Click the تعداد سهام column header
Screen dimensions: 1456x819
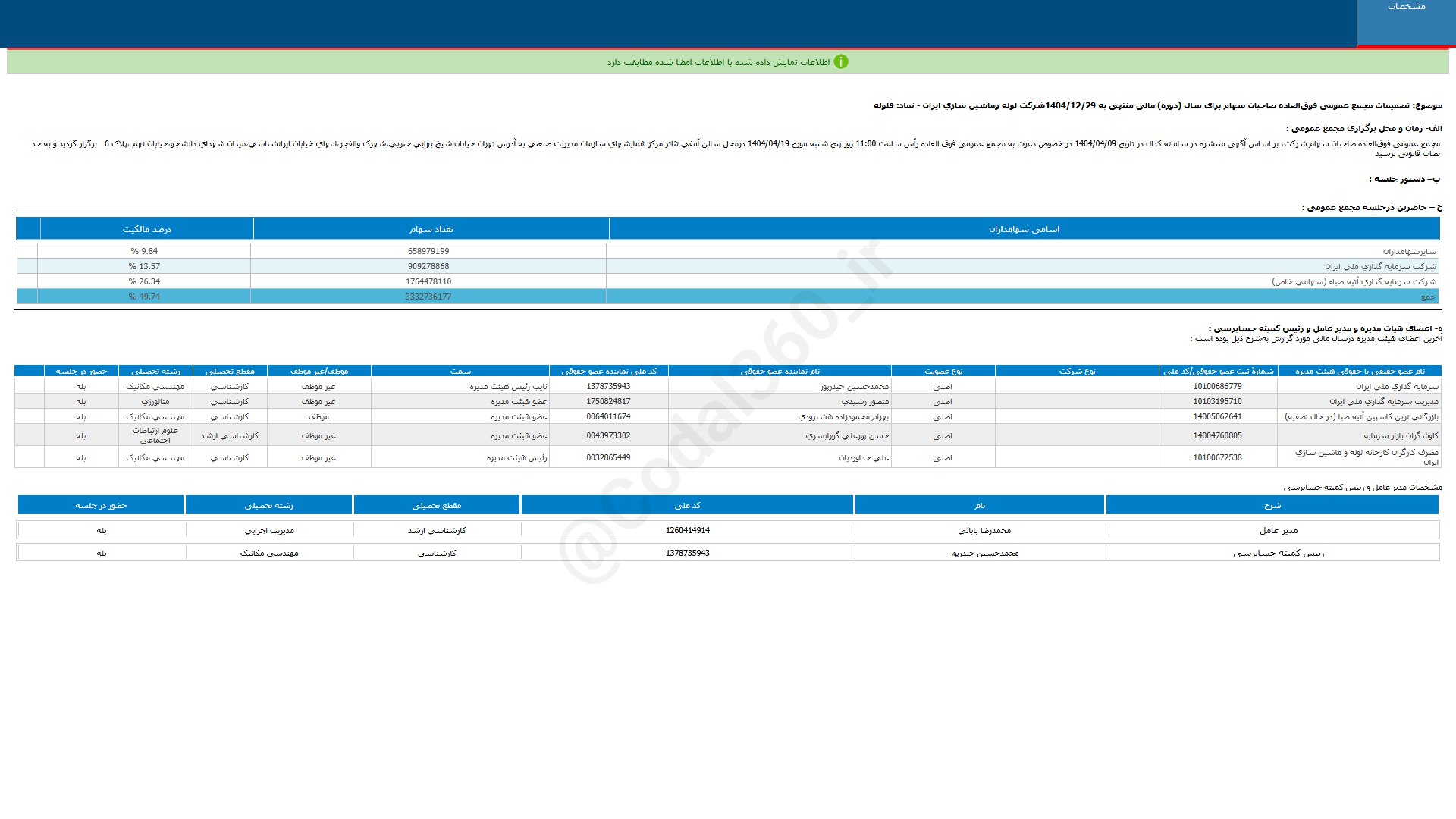(x=431, y=229)
